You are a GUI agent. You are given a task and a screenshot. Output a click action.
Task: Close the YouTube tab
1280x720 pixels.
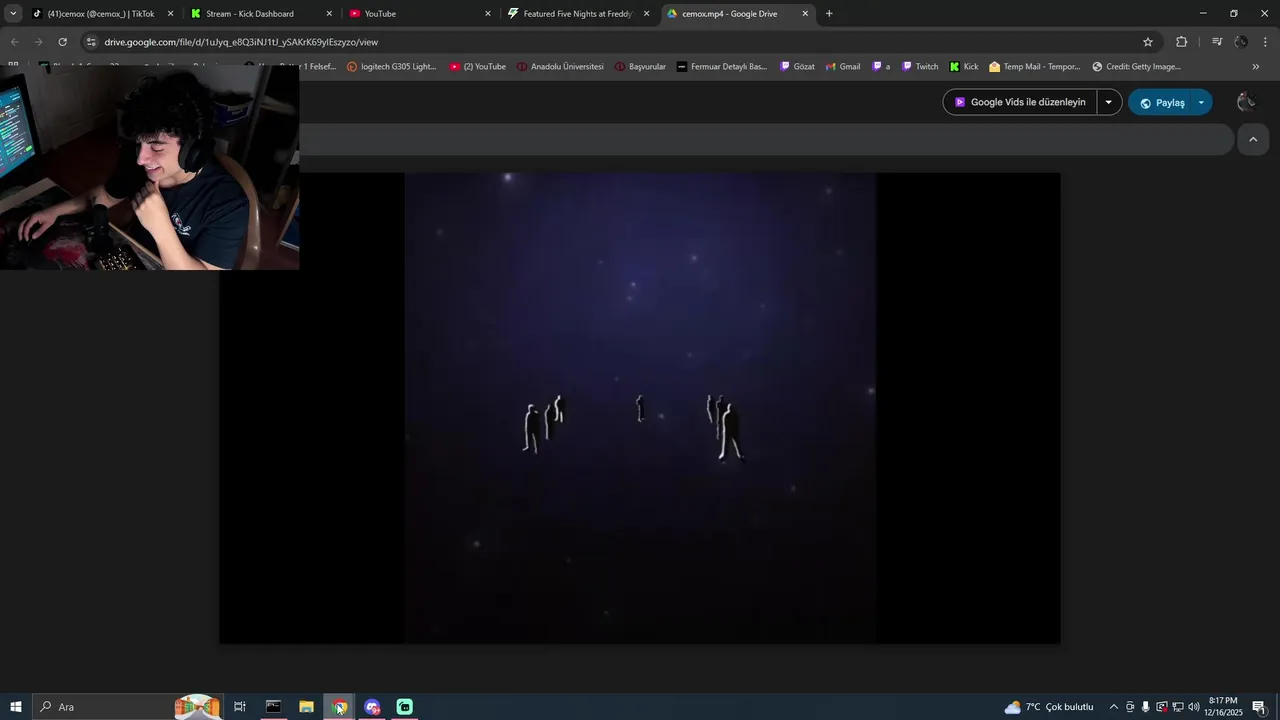click(488, 14)
